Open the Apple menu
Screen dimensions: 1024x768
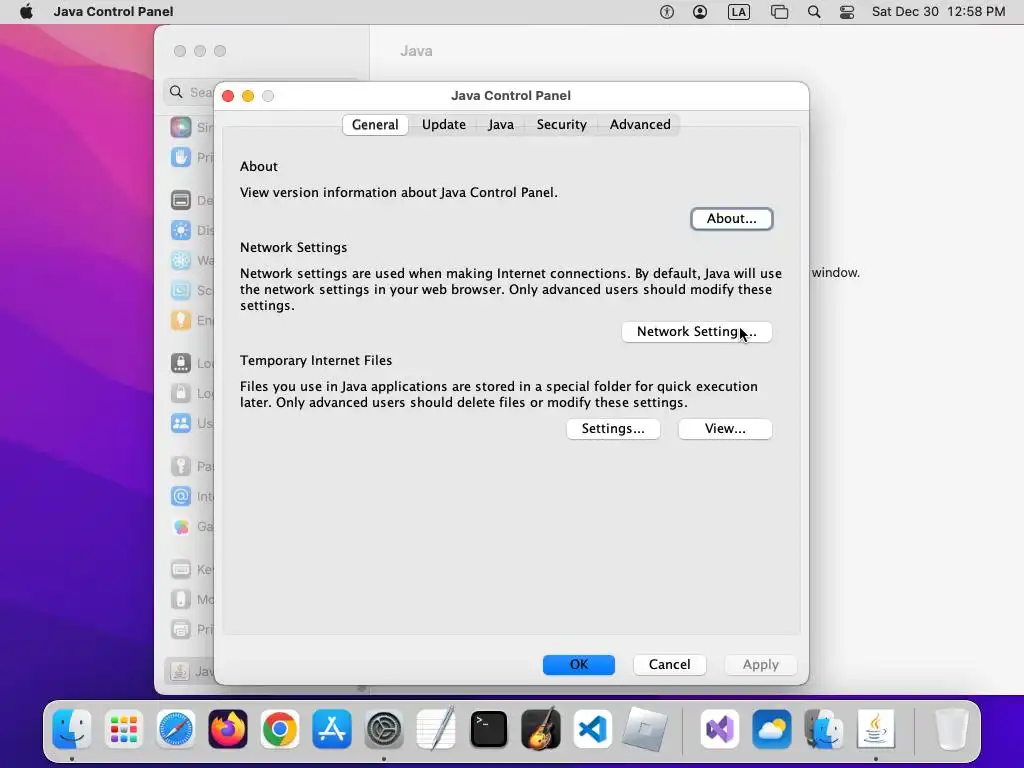(26, 12)
